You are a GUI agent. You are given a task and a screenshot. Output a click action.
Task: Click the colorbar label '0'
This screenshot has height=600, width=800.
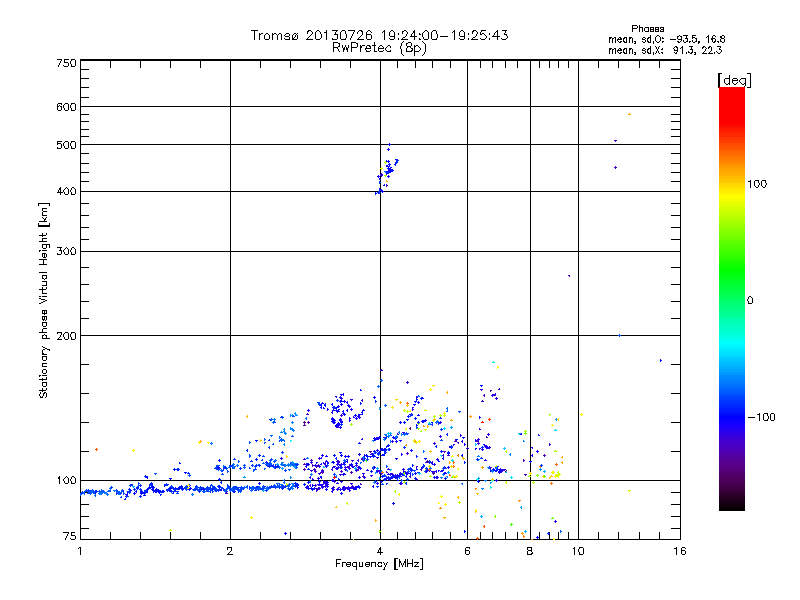click(749, 300)
